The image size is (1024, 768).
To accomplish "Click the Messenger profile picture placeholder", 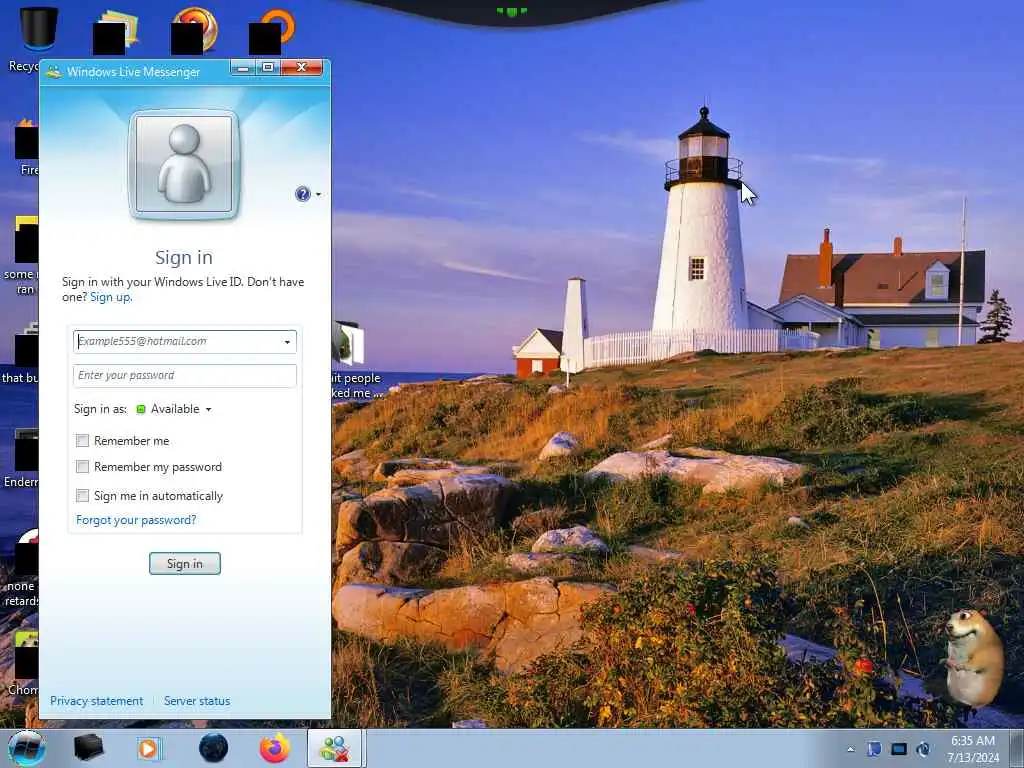I will coord(184,165).
